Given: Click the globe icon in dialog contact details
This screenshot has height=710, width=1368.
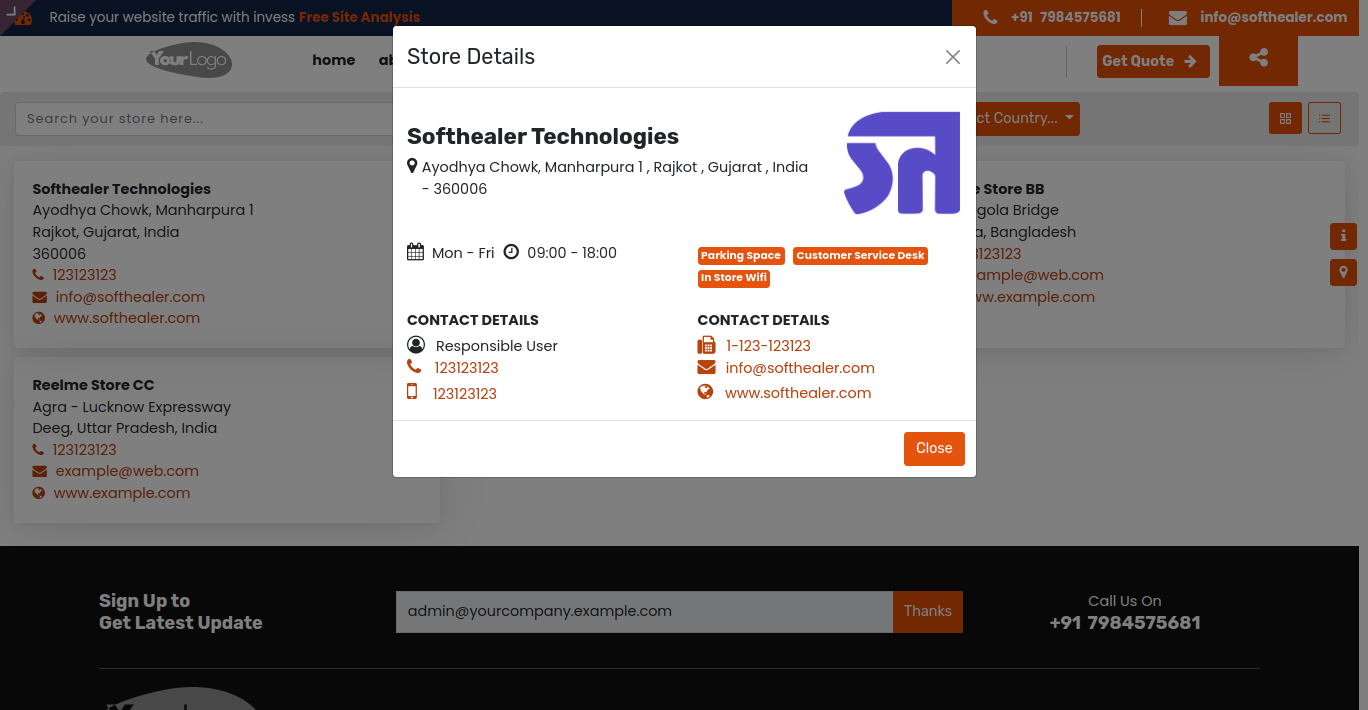Looking at the screenshot, I should (705, 392).
